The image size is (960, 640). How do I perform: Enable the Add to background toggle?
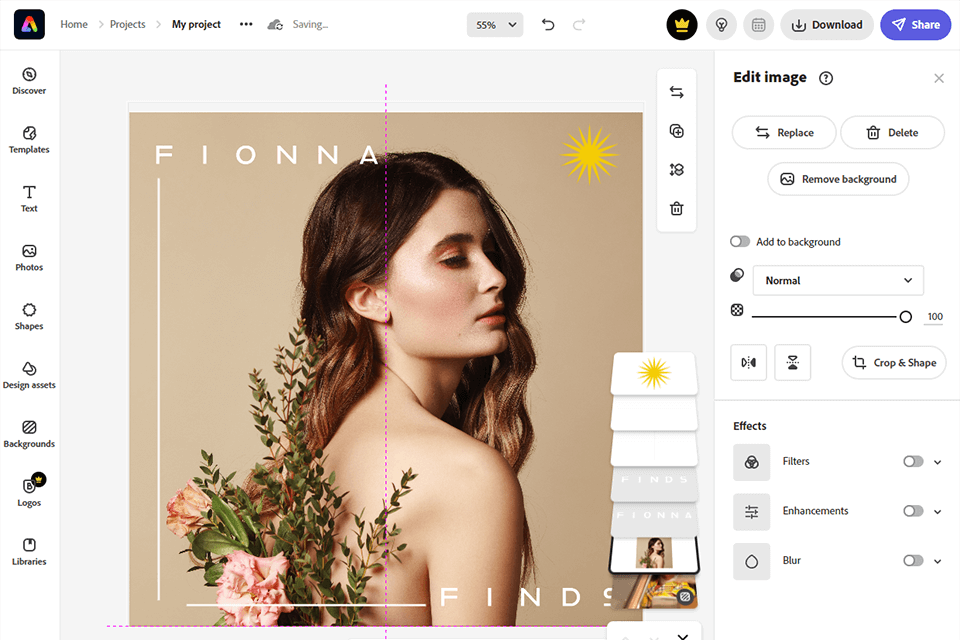(740, 242)
